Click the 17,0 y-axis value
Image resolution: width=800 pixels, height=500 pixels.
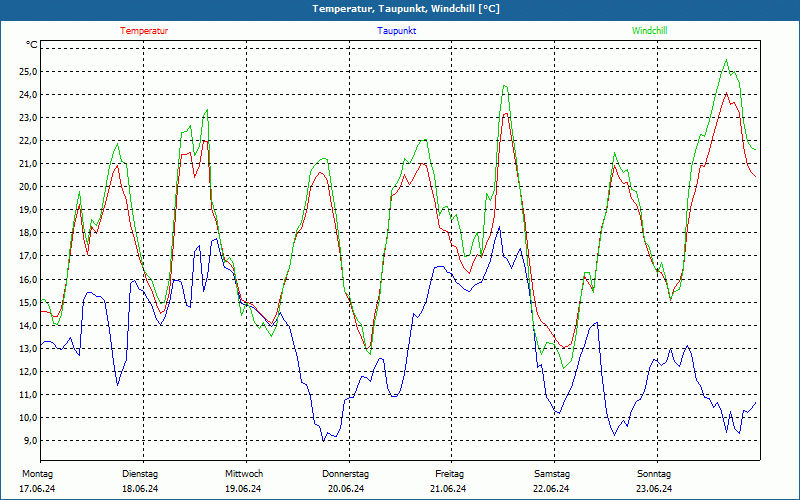[x=28, y=256]
